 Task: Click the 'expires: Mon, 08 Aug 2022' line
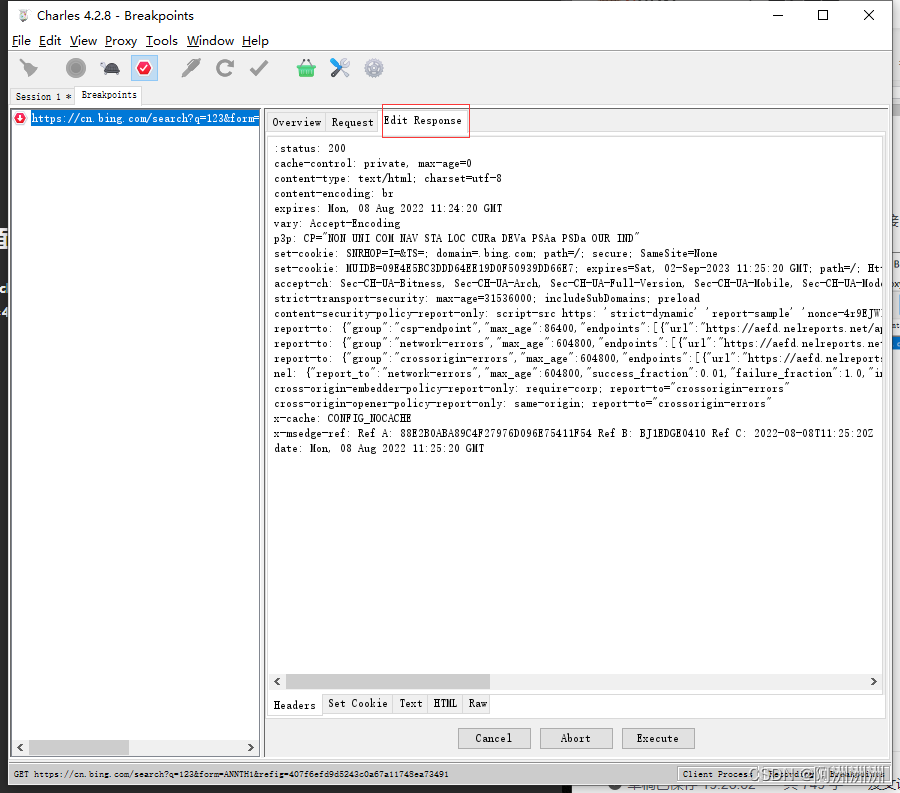389,208
